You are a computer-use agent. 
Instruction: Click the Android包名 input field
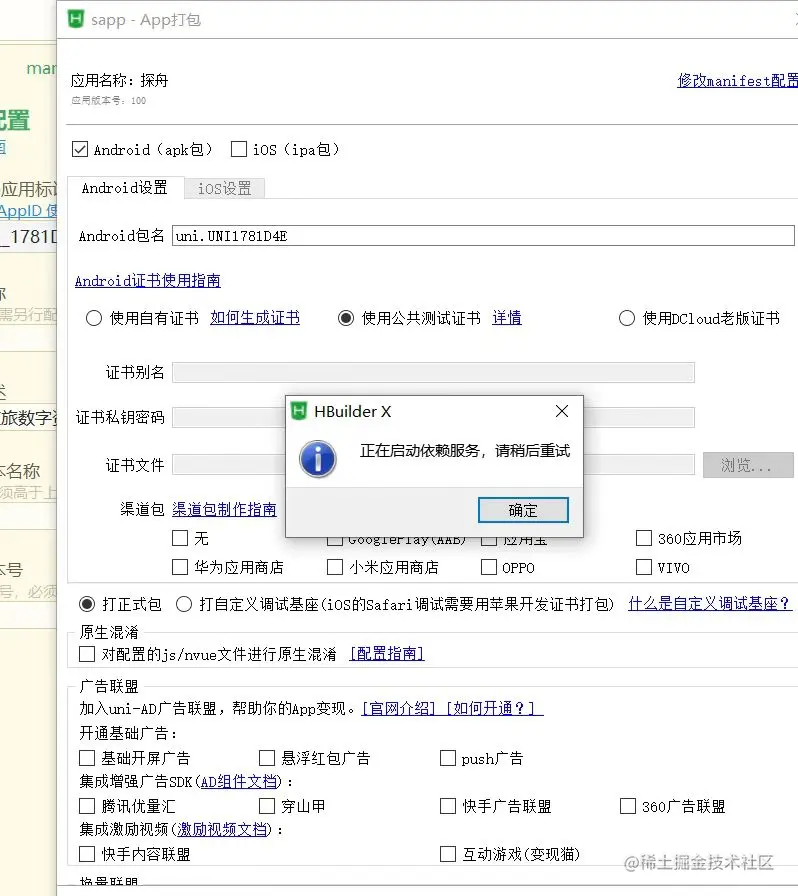point(483,236)
